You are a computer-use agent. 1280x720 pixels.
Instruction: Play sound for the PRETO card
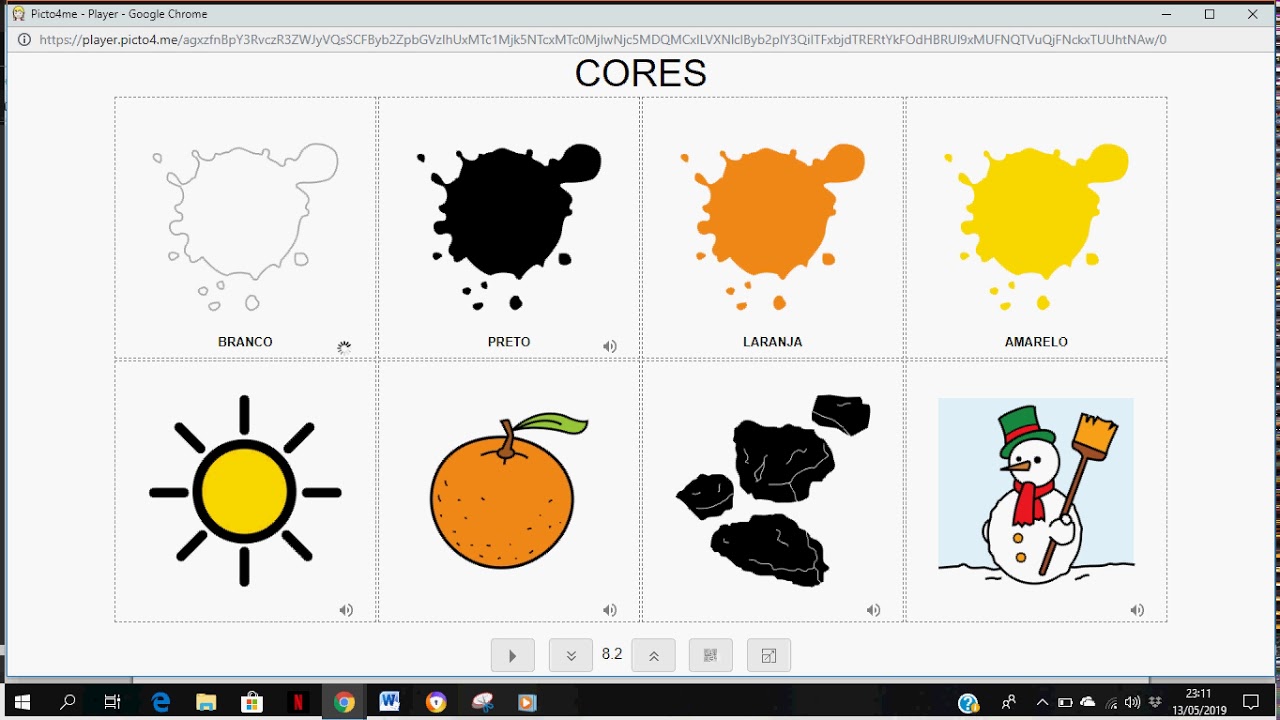coord(610,347)
